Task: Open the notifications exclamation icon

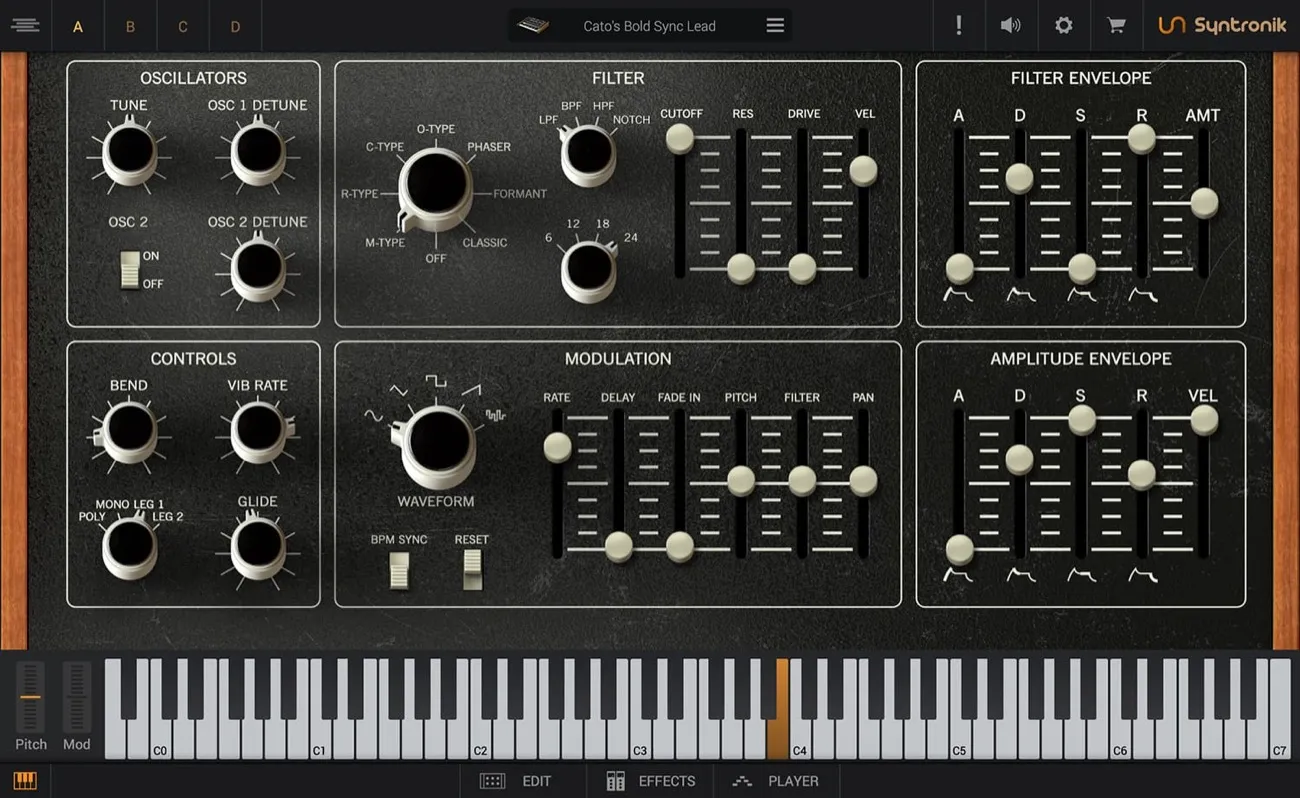Action: click(x=958, y=25)
